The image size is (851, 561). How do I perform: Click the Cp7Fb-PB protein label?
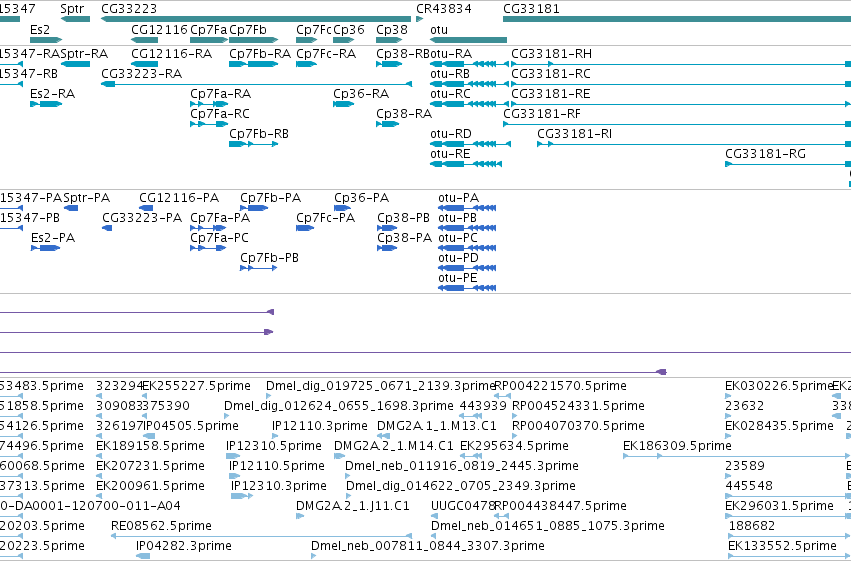(x=270, y=258)
